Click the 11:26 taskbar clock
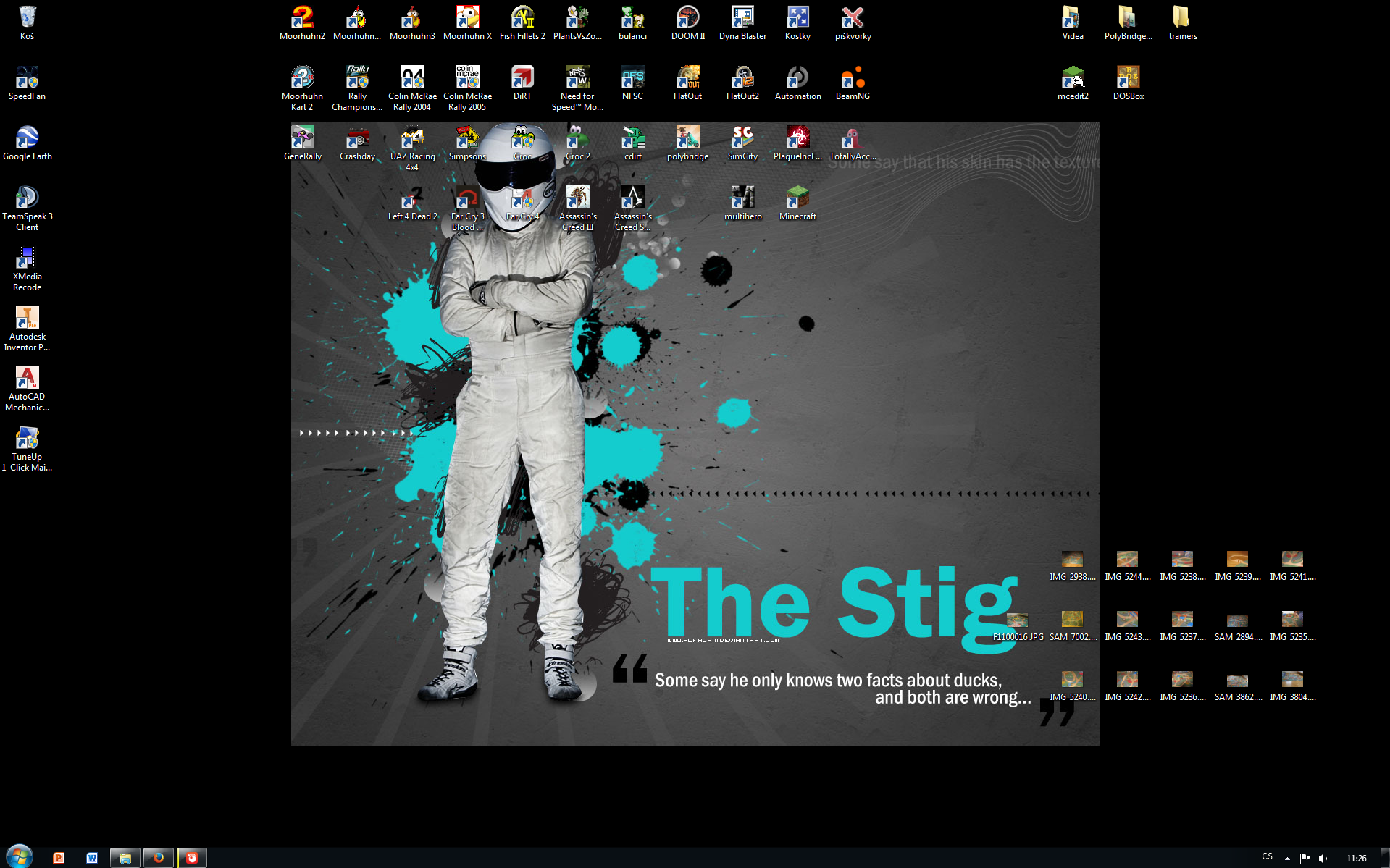1390x868 pixels. (1356, 858)
